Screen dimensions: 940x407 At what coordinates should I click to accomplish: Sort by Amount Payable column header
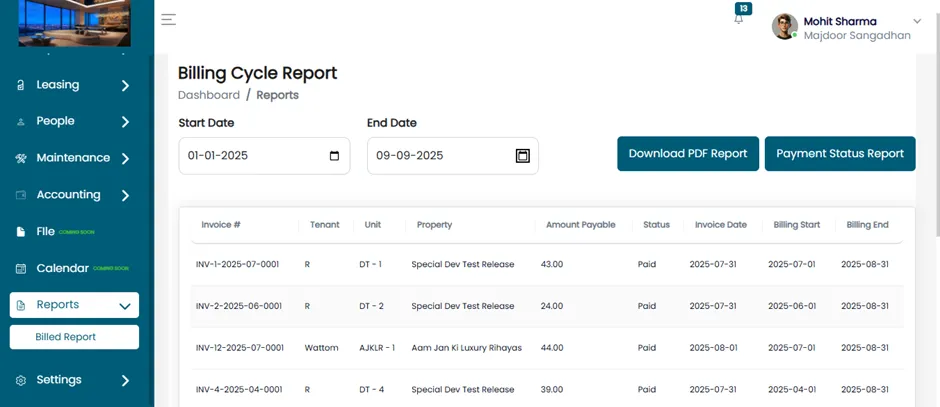click(580, 225)
